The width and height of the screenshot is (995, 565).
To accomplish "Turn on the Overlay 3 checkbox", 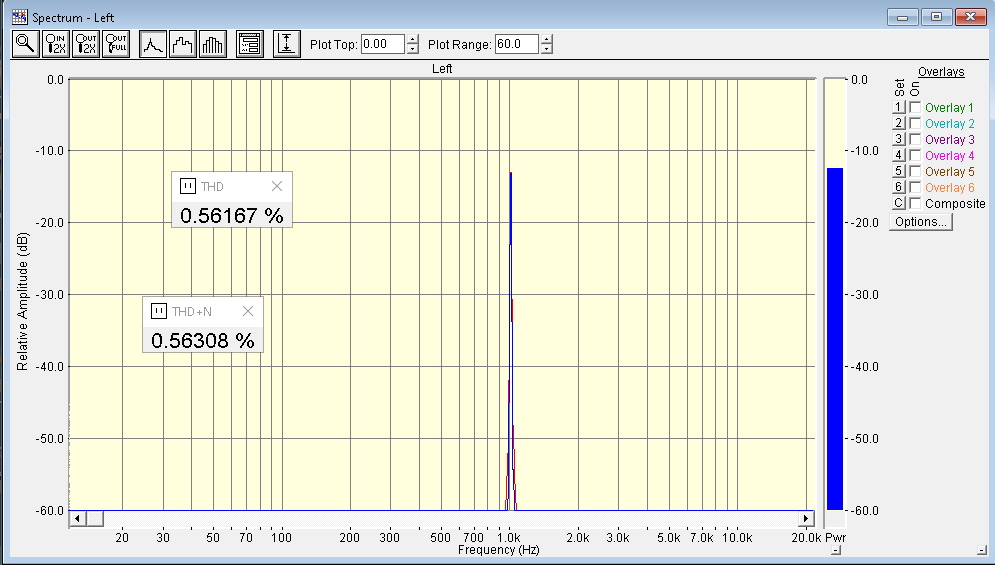I will (x=915, y=139).
